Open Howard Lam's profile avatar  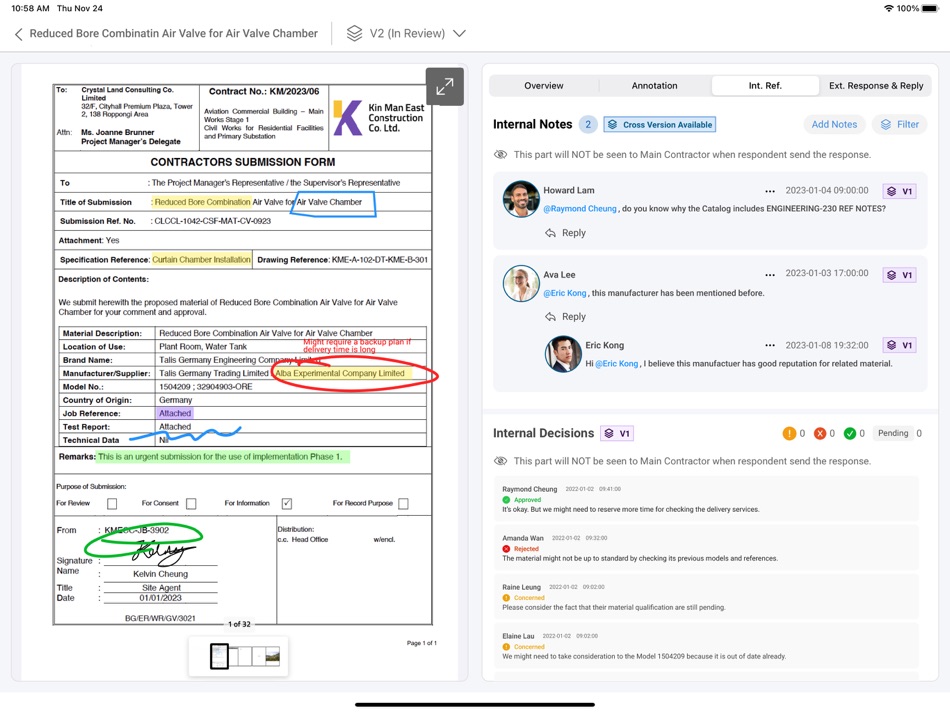click(x=521, y=199)
